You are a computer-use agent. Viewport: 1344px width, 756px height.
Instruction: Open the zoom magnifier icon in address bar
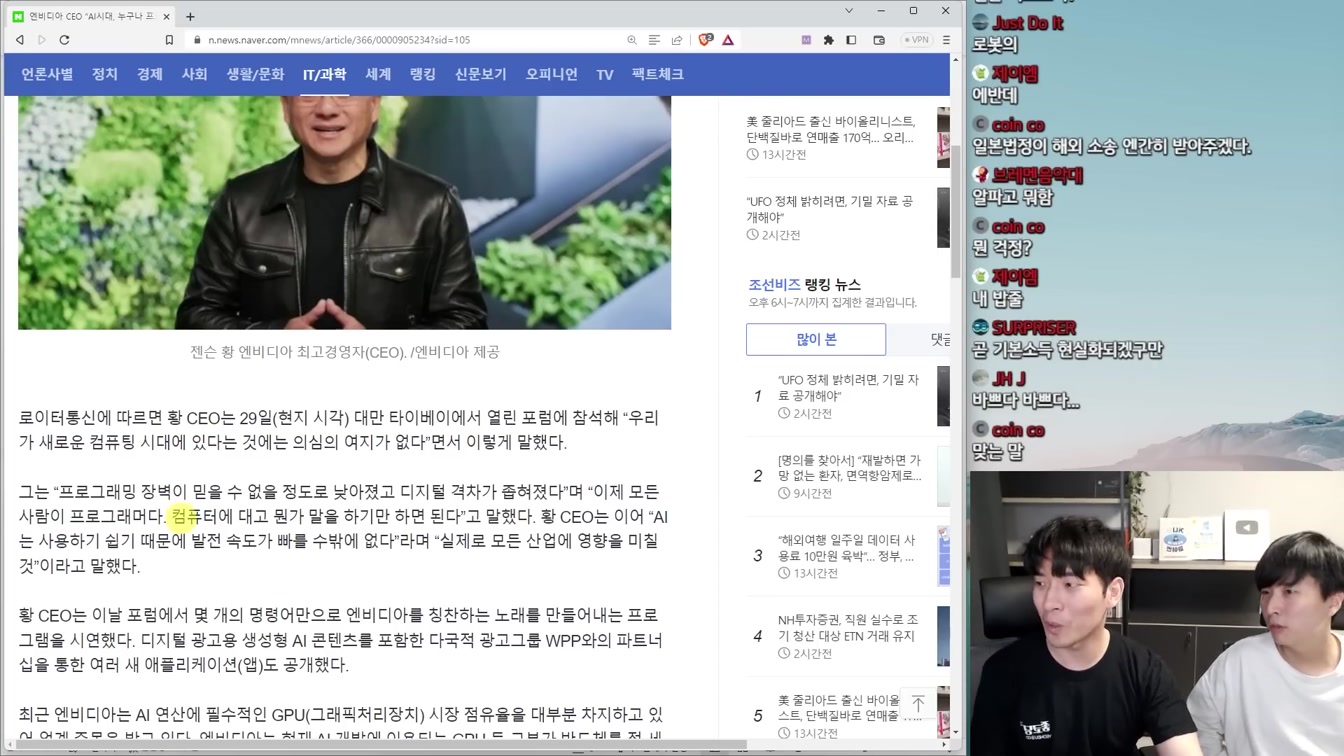[x=632, y=40]
